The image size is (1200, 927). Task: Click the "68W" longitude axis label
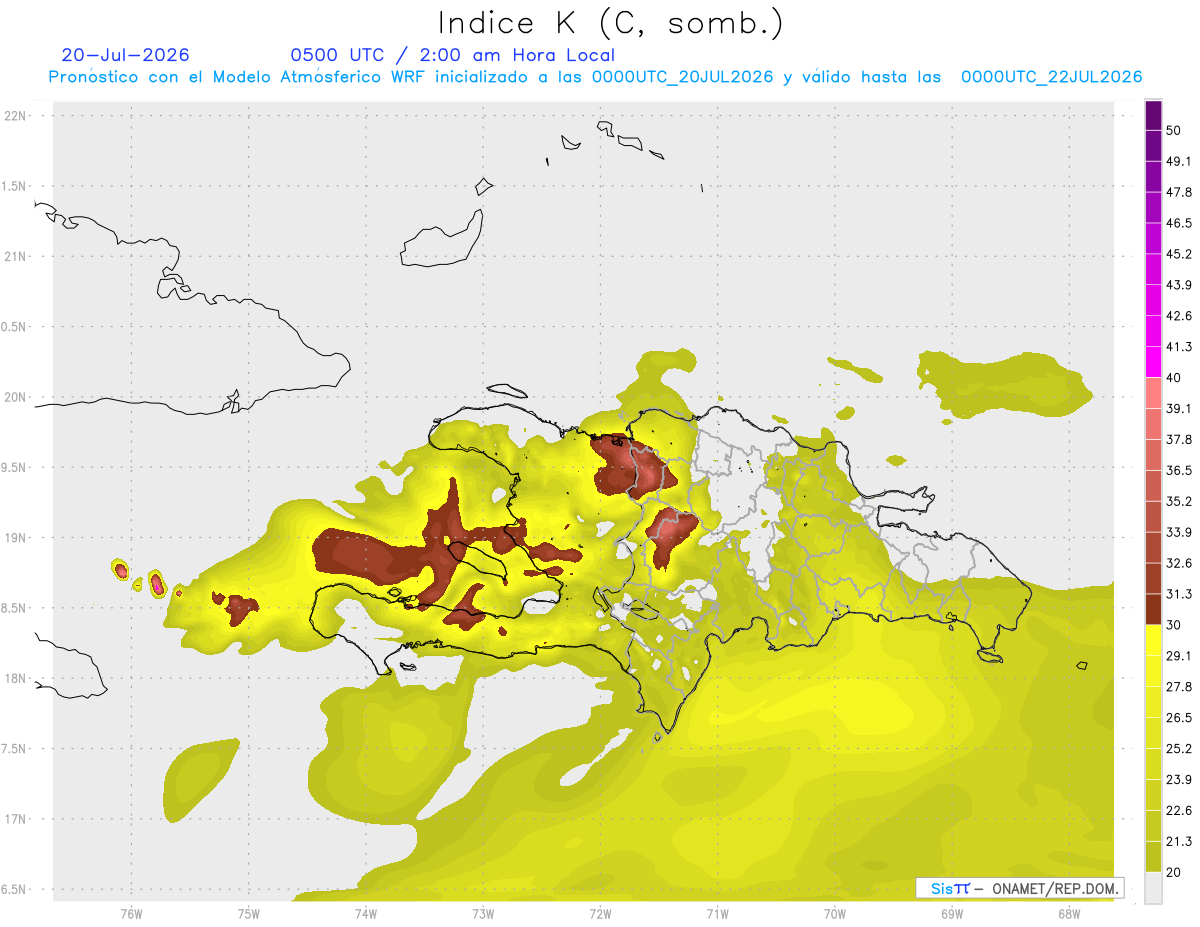[1068, 914]
